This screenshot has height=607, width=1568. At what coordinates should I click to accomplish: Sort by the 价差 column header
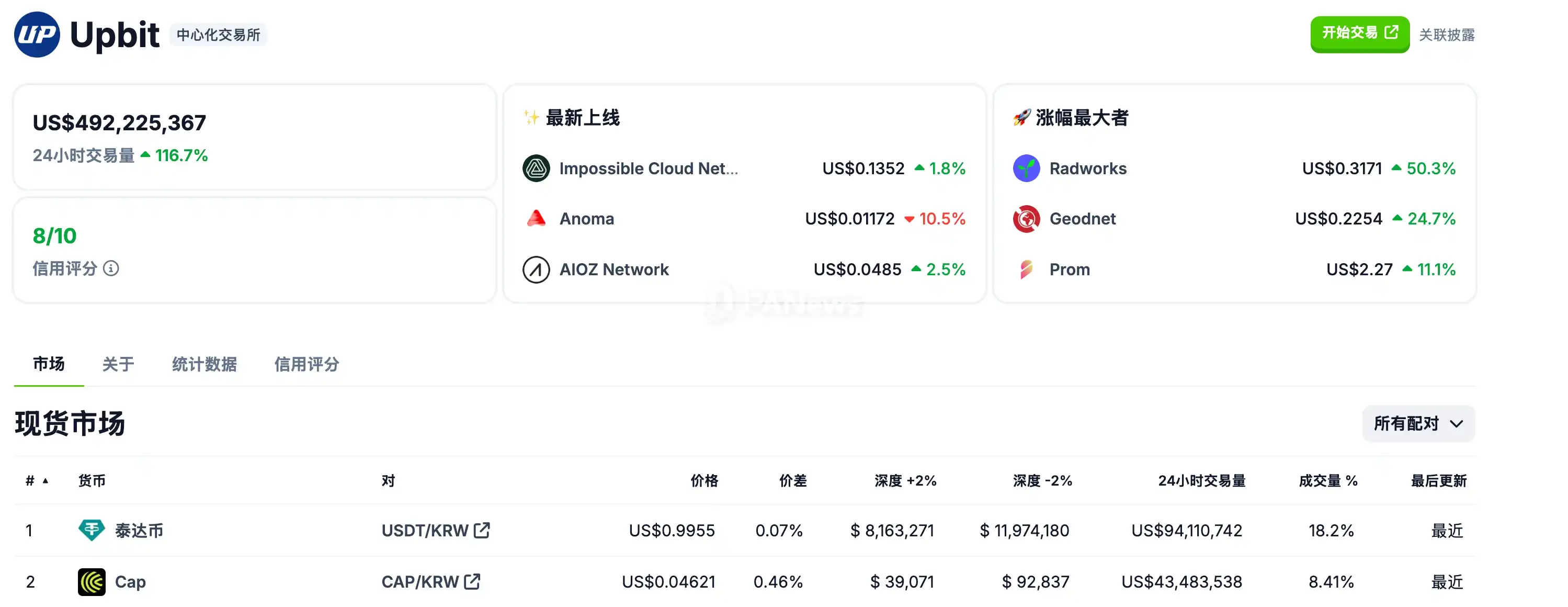click(x=793, y=481)
